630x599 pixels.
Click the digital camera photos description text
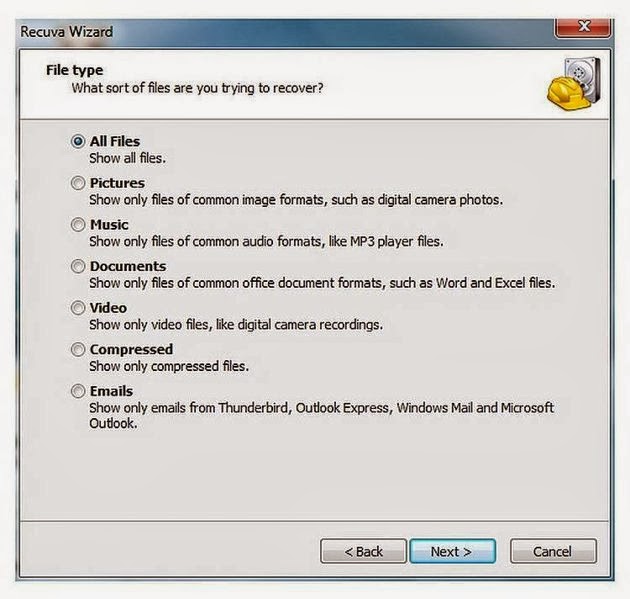pyautogui.click(x=296, y=200)
